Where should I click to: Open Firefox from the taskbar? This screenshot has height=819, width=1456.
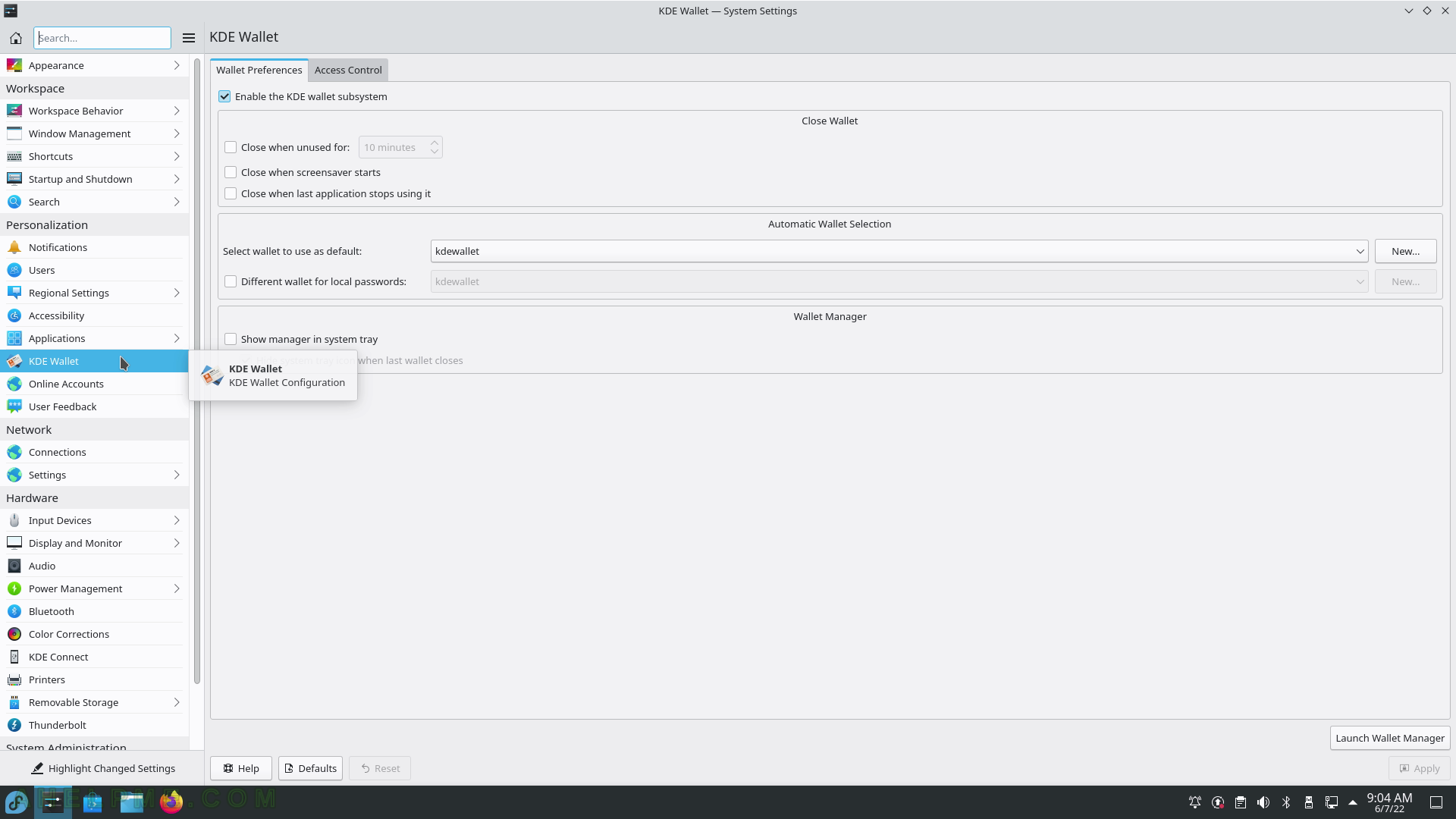171,802
